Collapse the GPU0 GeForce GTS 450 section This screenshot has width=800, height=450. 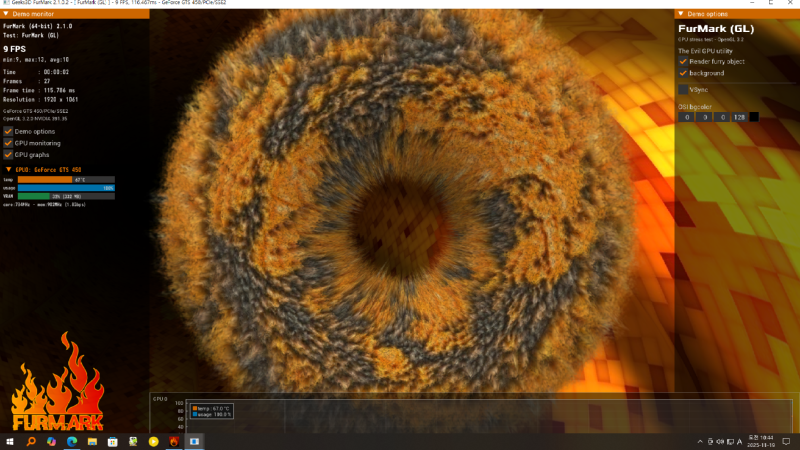[x=8, y=169]
